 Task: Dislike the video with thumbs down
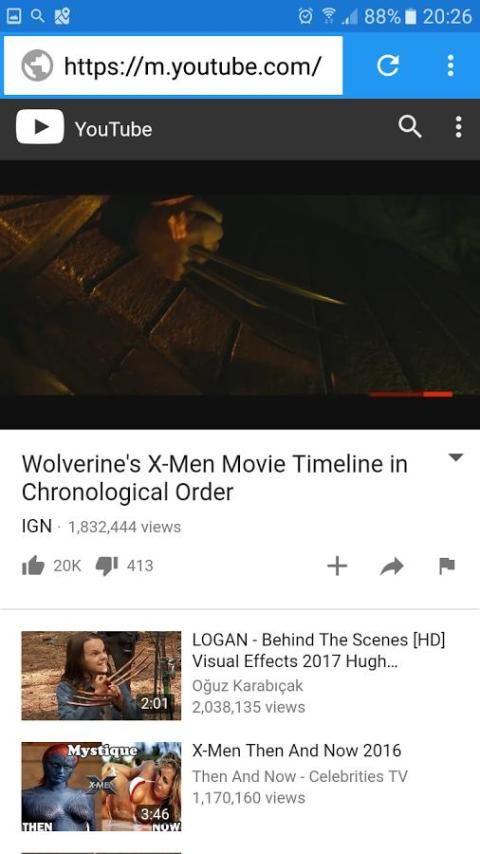[x=107, y=566]
